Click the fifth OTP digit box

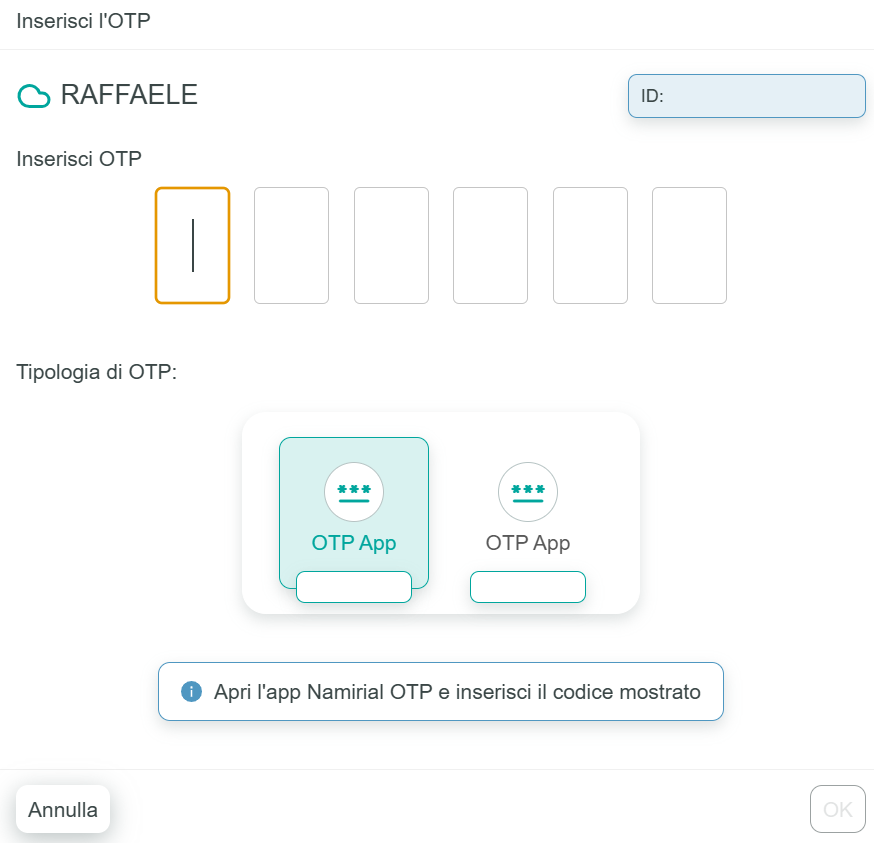(x=590, y=245)
